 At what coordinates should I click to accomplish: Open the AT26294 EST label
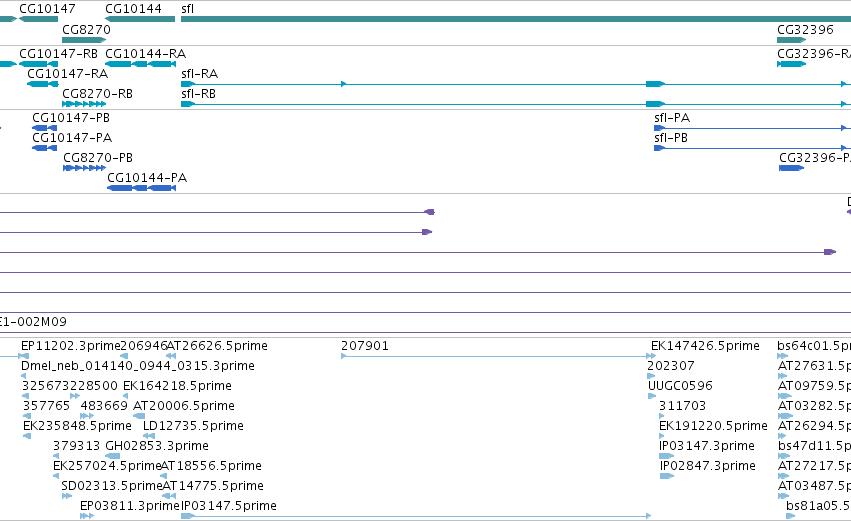click(814, 426)
